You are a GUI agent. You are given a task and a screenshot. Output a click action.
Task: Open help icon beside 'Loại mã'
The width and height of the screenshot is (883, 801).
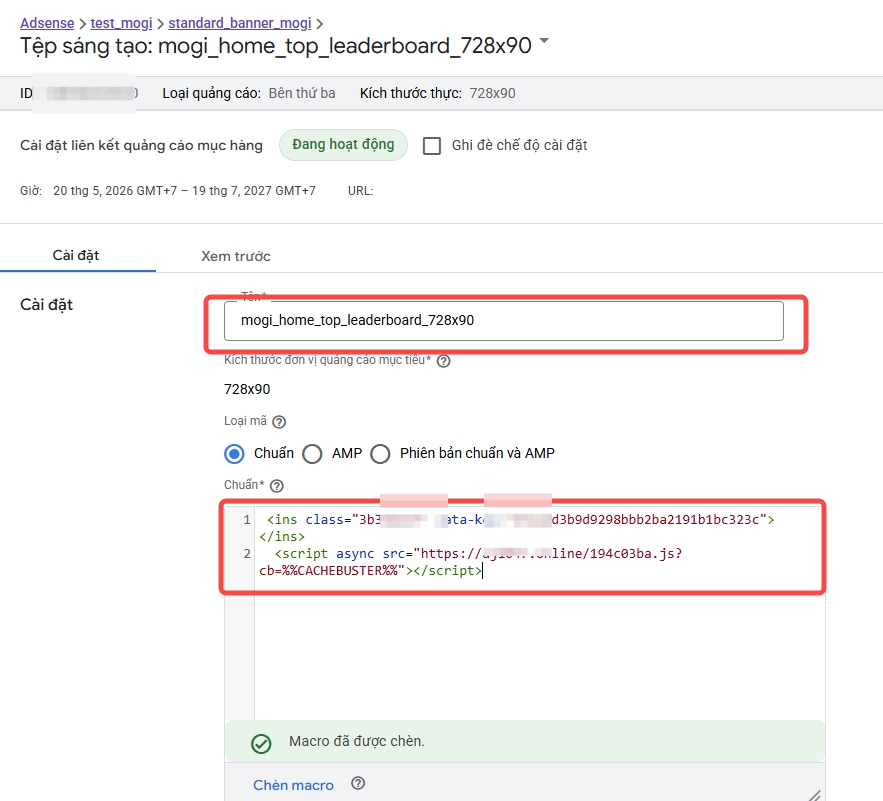click(x=279, y=422)
